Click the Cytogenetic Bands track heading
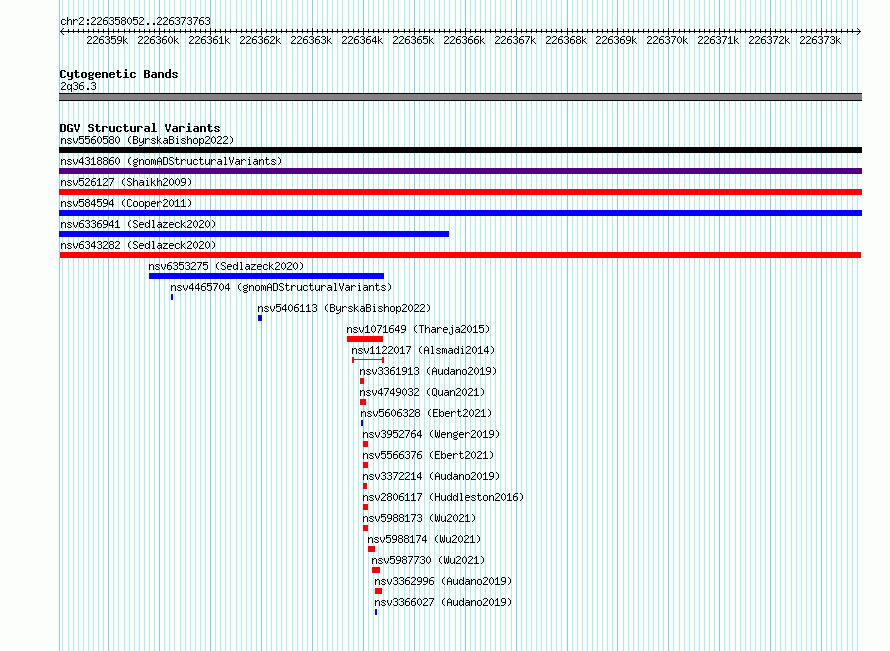 (119, 74)
